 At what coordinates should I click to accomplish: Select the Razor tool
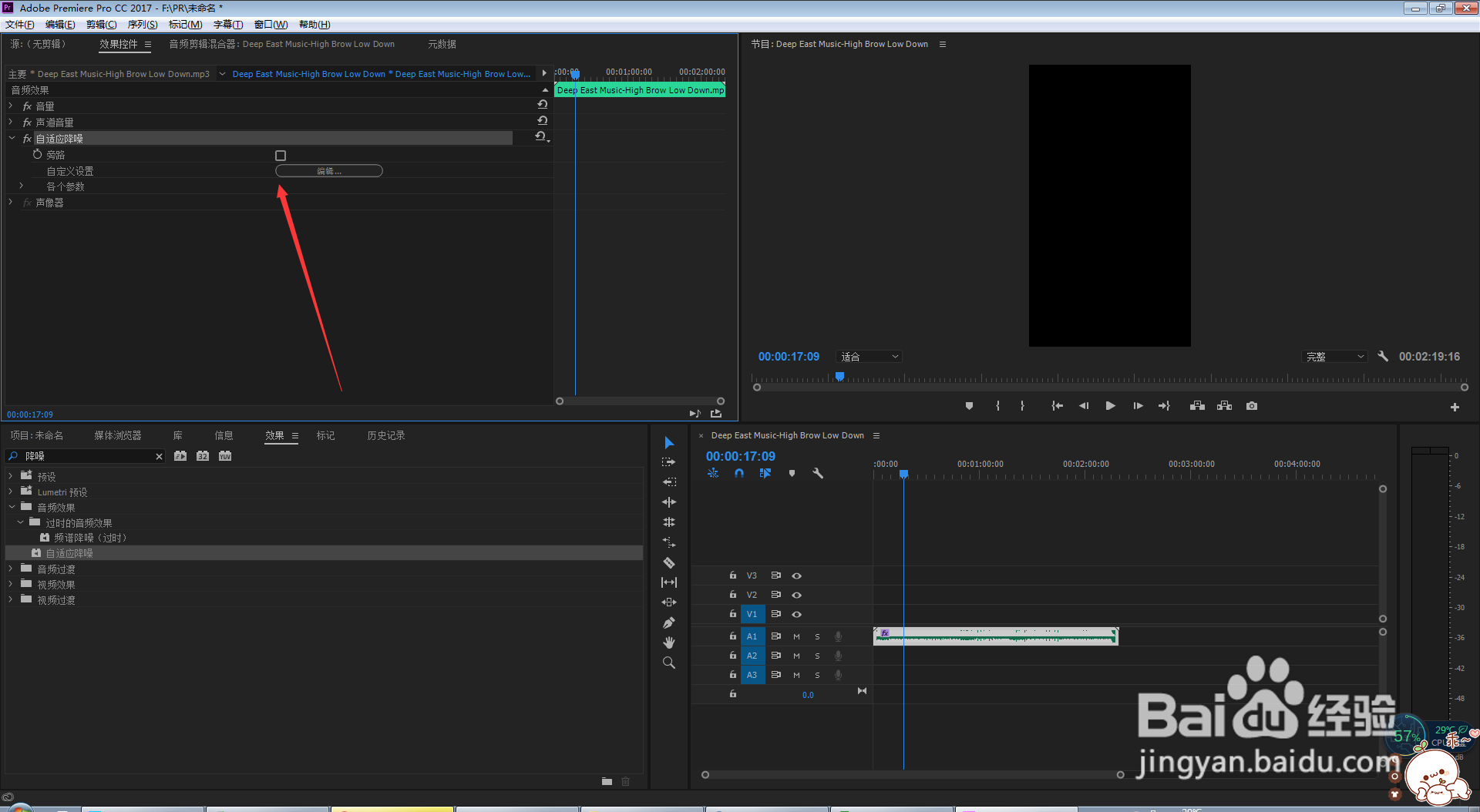pyautogui.click(x=669, y=562)
